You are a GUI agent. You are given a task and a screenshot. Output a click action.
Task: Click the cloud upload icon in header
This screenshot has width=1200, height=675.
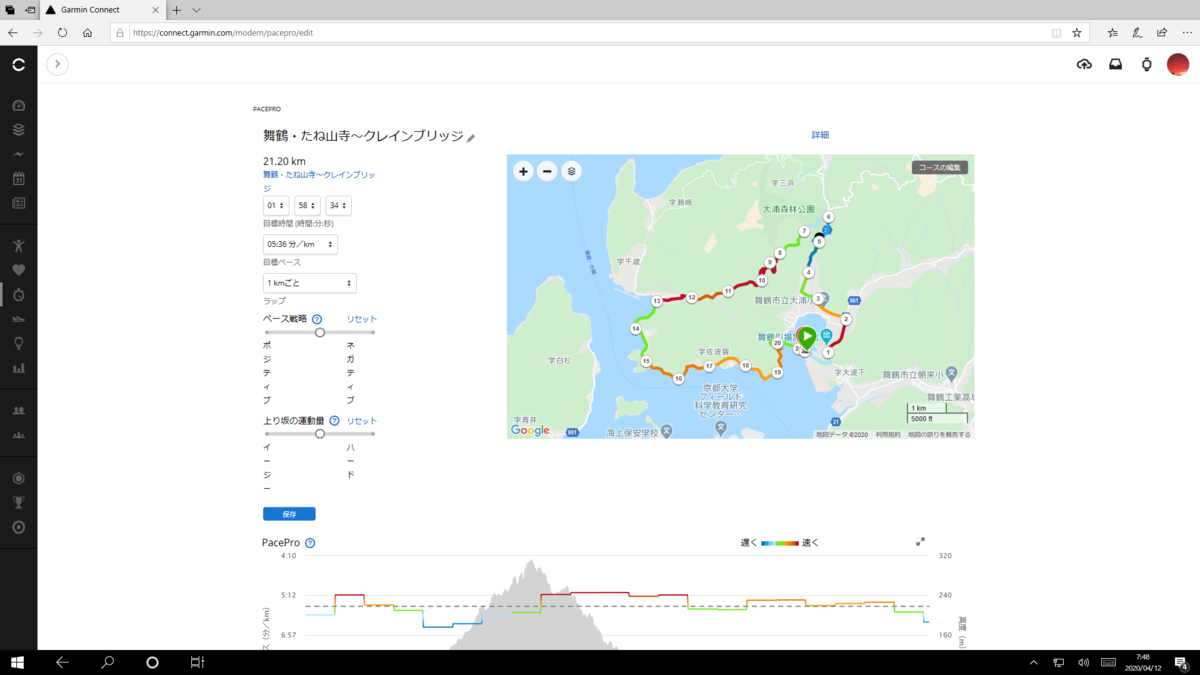coord(1084,64)
